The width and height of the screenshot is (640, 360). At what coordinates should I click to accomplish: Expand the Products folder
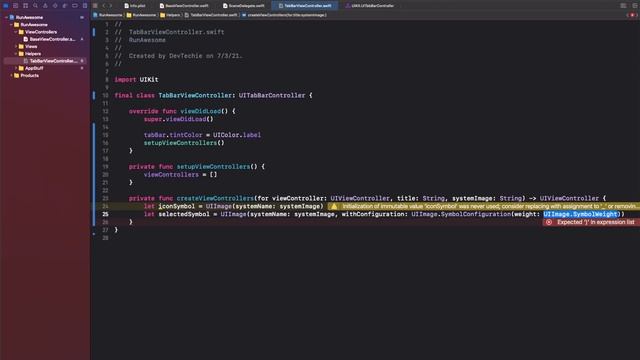(11, 76)
